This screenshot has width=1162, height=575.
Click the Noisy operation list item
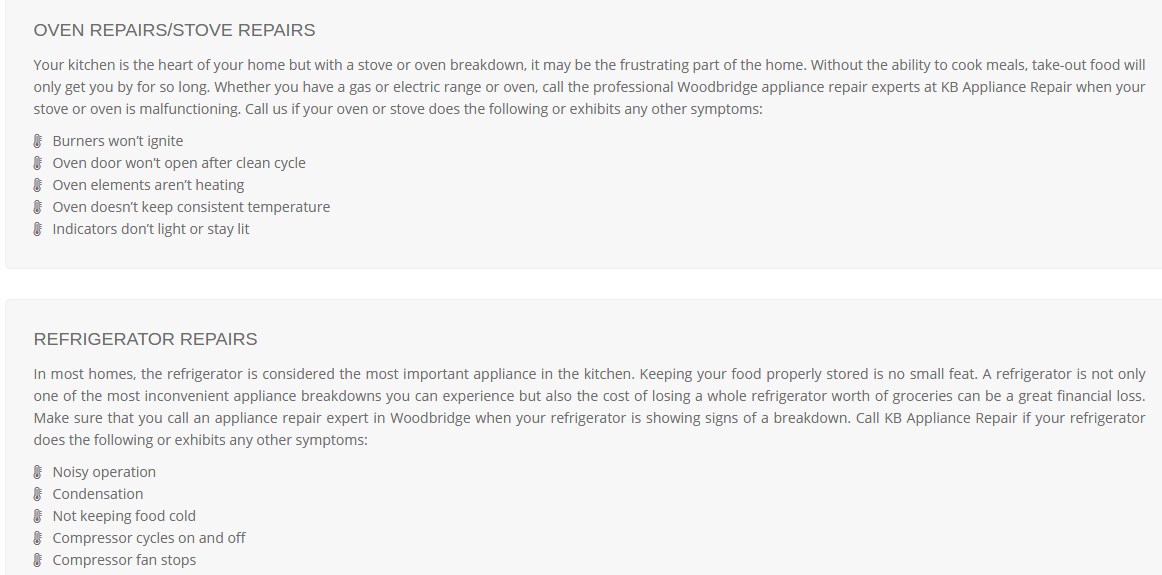(x=104, y=472)
